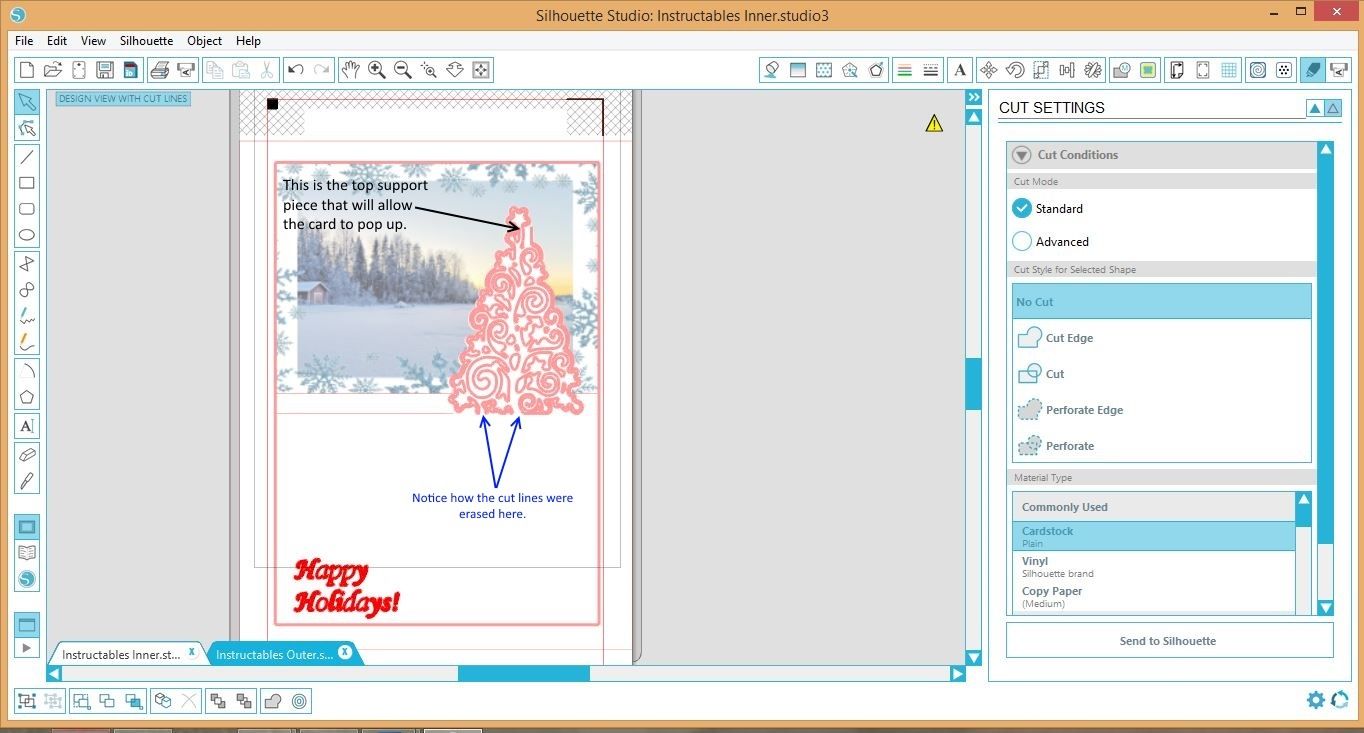This screenshot has width=1364, height=733.
Task: Collapse the Cut Conditions section
Action: tap(1021, 154)
